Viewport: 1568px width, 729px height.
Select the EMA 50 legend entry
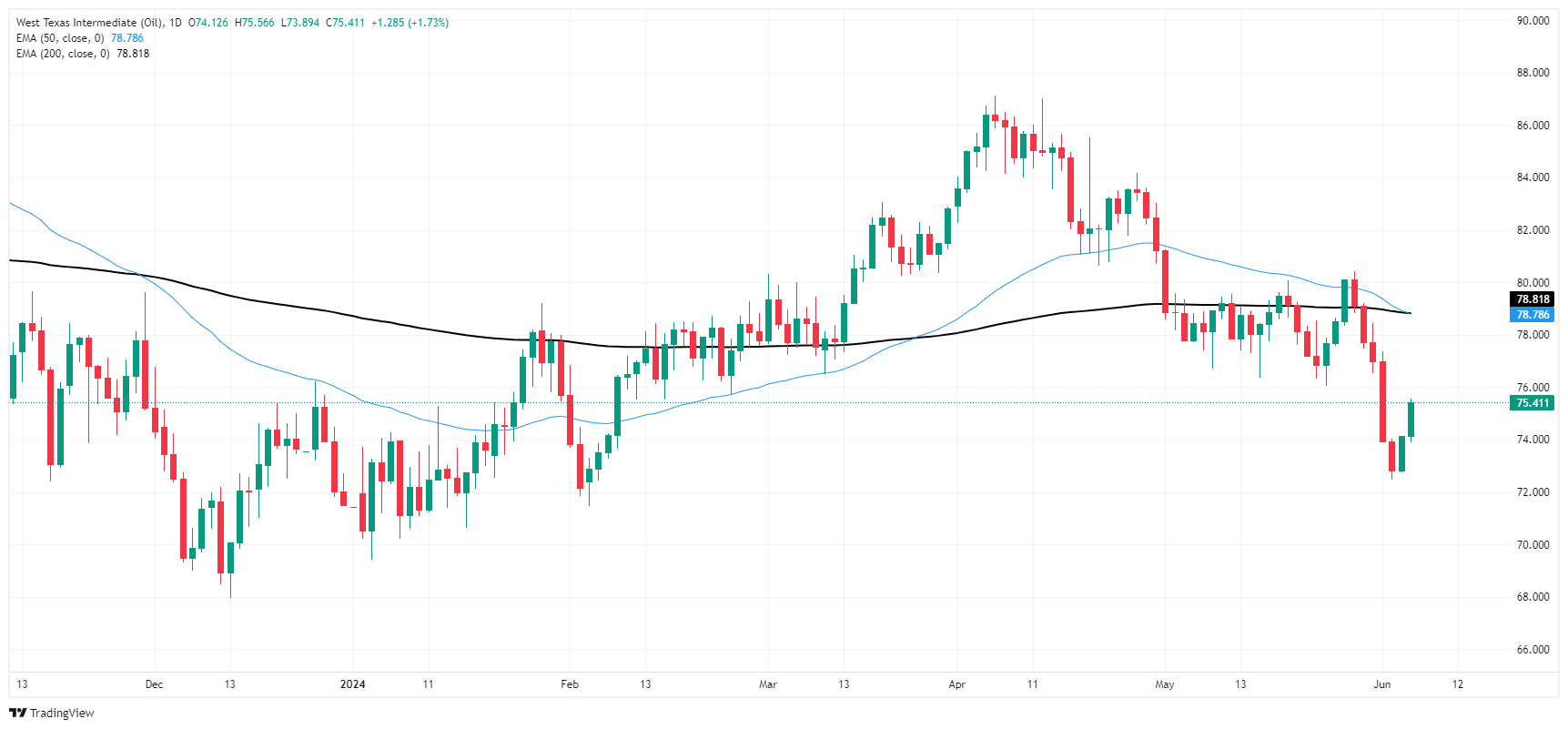(60, 38)
